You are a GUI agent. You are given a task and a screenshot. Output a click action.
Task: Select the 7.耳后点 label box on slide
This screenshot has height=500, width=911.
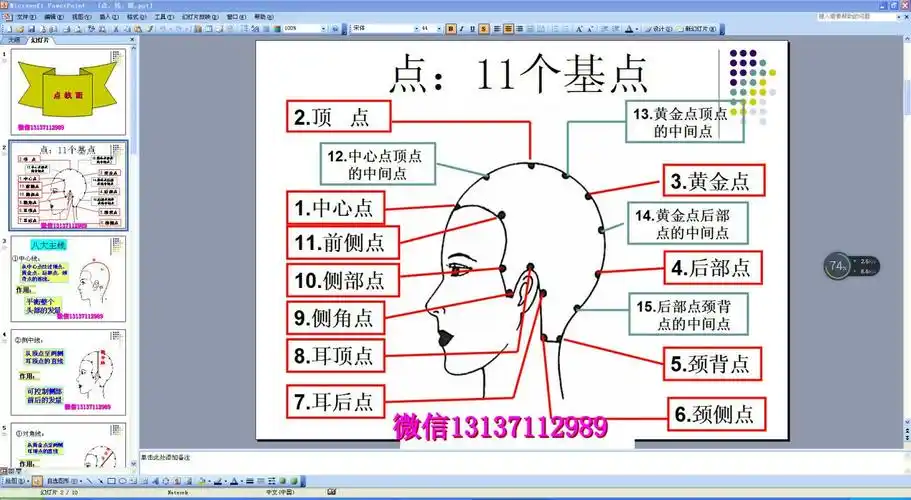click(x=336, y=401)
